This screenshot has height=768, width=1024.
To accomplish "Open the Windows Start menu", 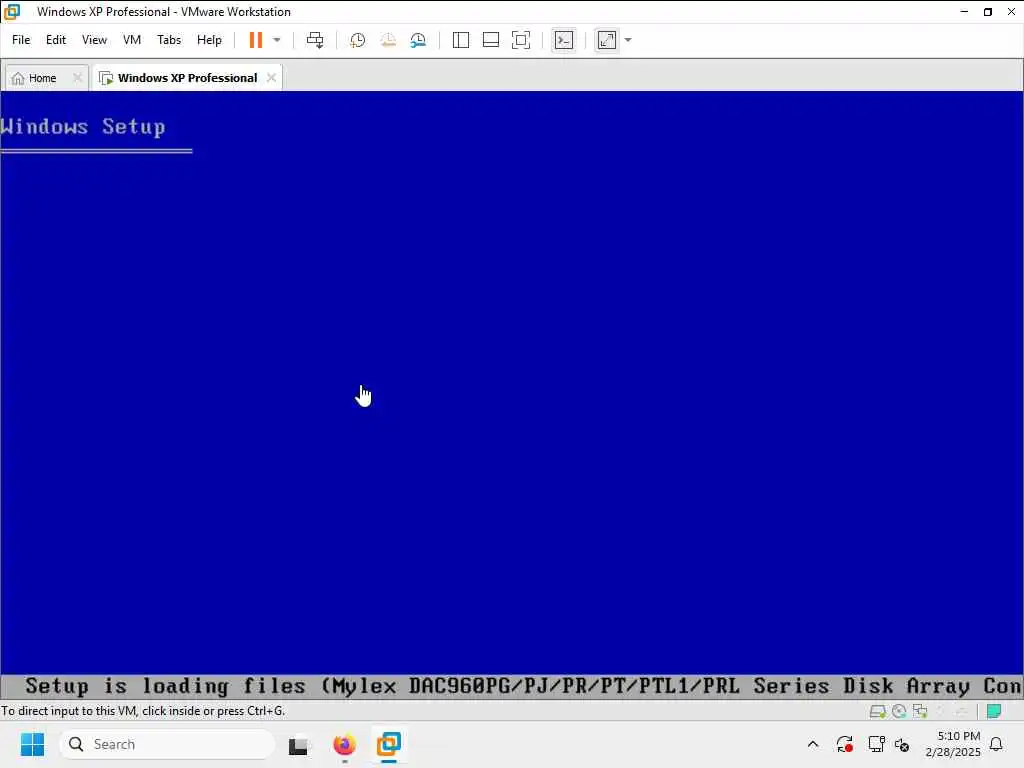I will [x=32, y=744].
